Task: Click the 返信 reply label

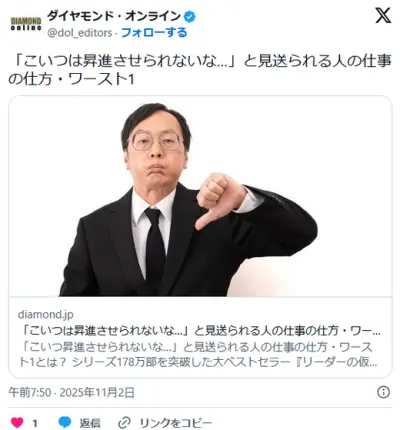Action: tap(90, 423)
